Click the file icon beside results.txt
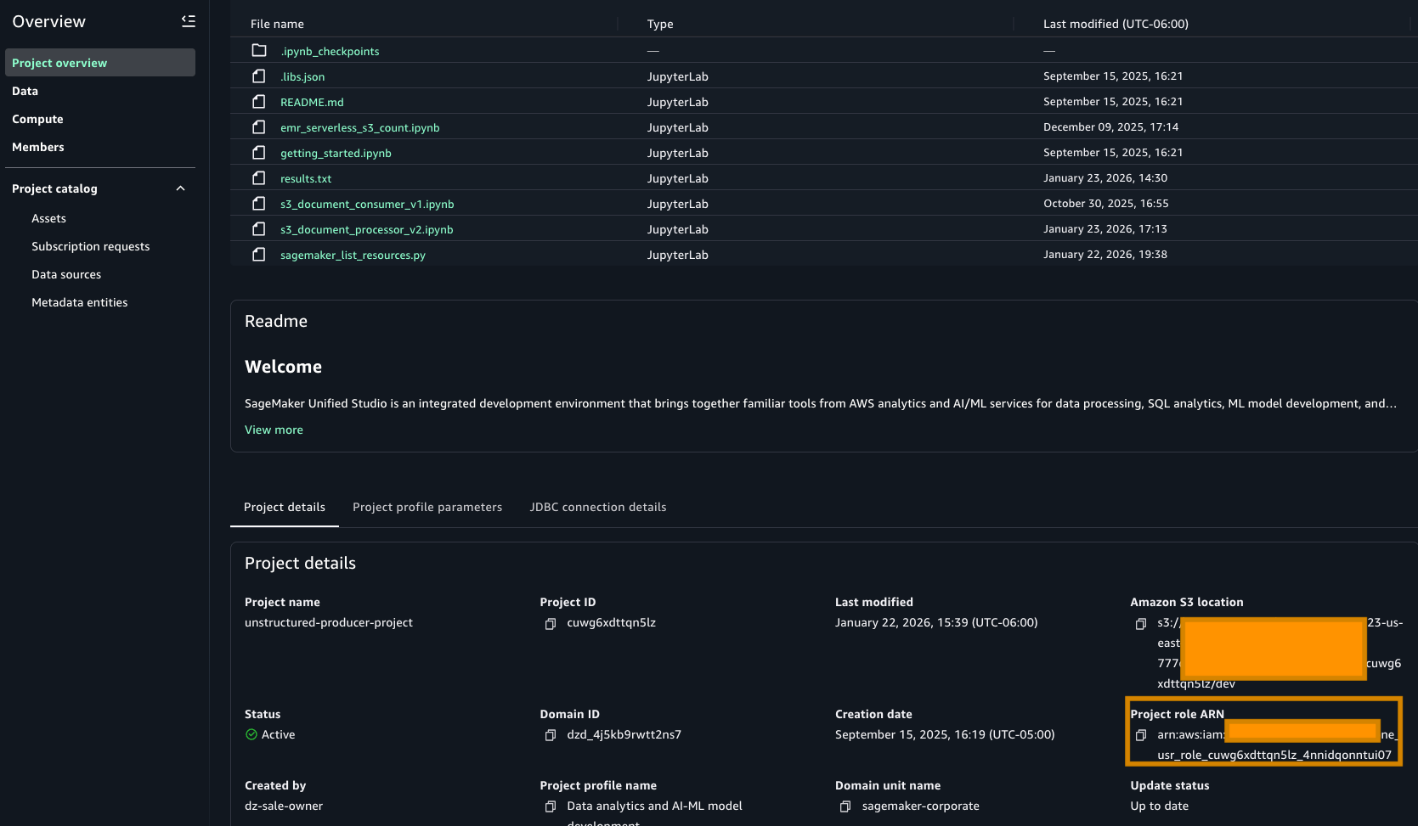Viewport: 1418px width, 826px height. tap(259, 179)
